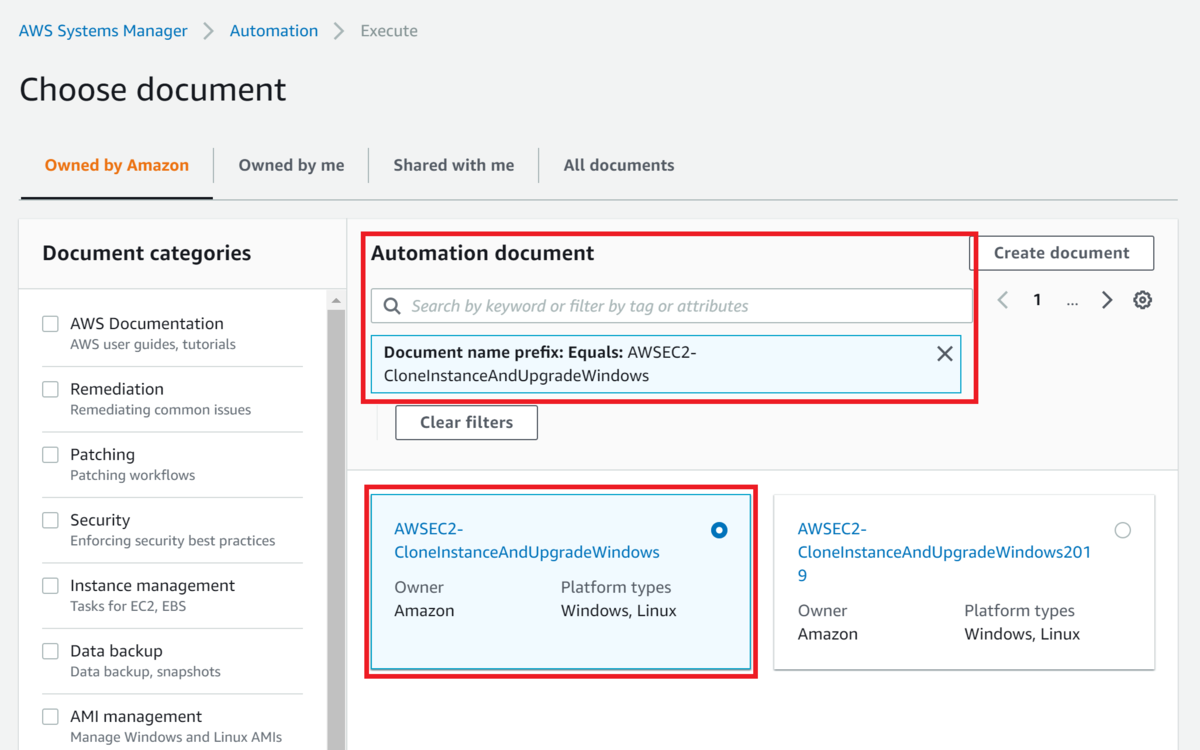Click 'Manage Windows and Linux AMIs' description

(176, 737)
